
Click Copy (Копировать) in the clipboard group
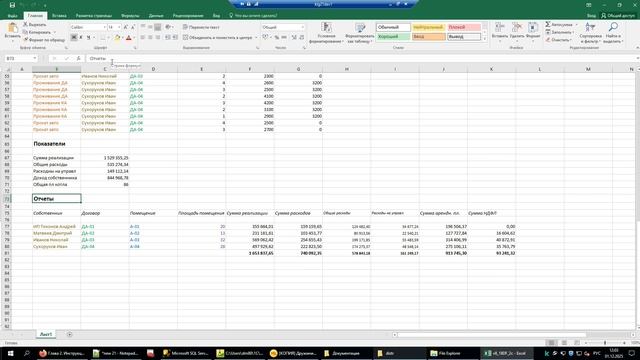[x=37, y=32]
